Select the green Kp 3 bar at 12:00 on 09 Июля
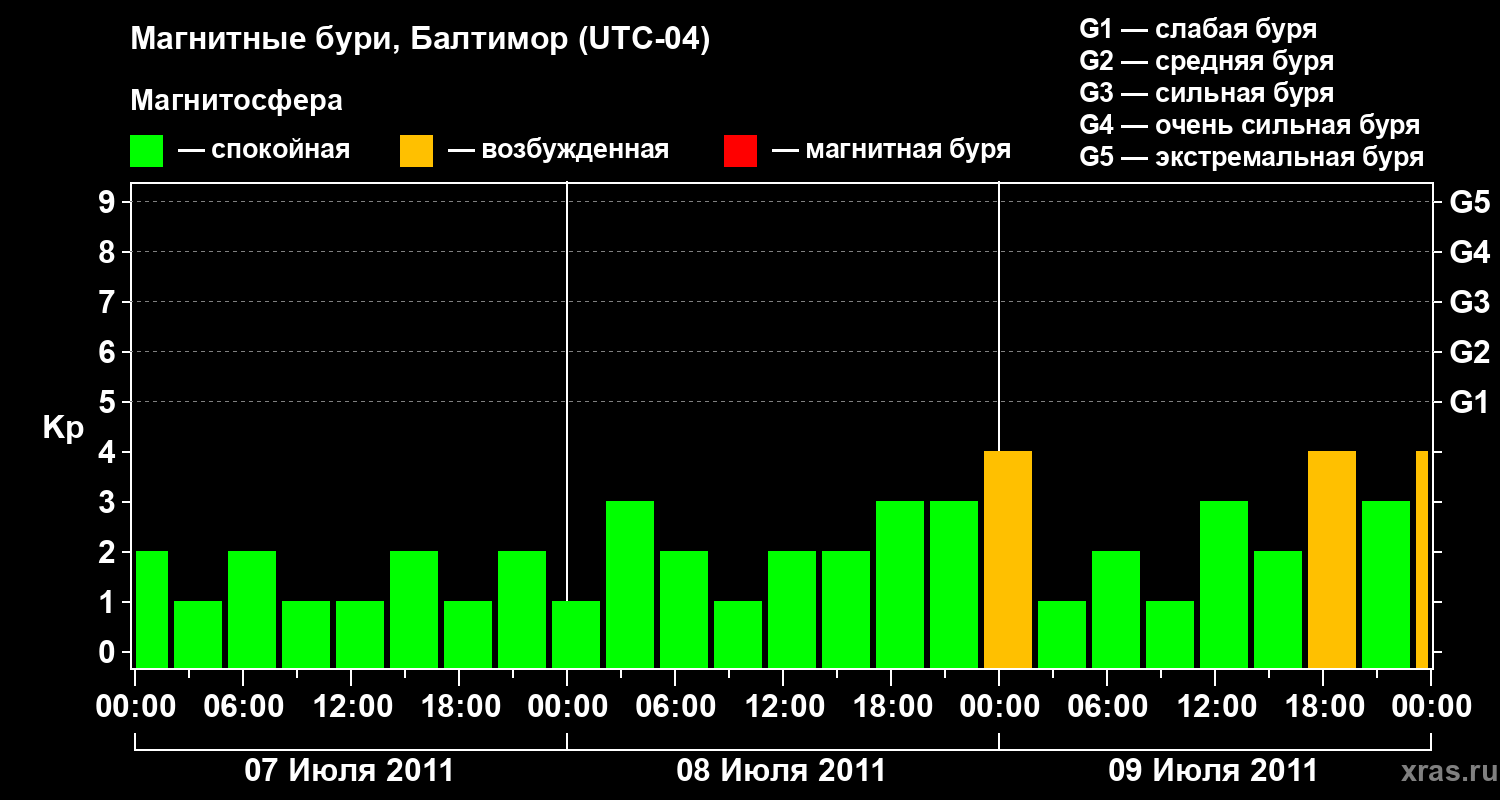Screen dimensions: 1500x800 pos(1224,585)
